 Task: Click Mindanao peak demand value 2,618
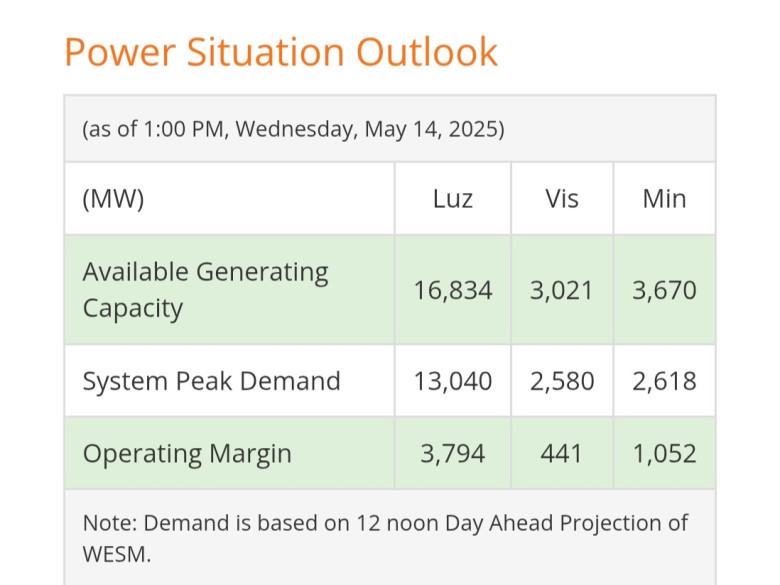(x=664, y=381)
